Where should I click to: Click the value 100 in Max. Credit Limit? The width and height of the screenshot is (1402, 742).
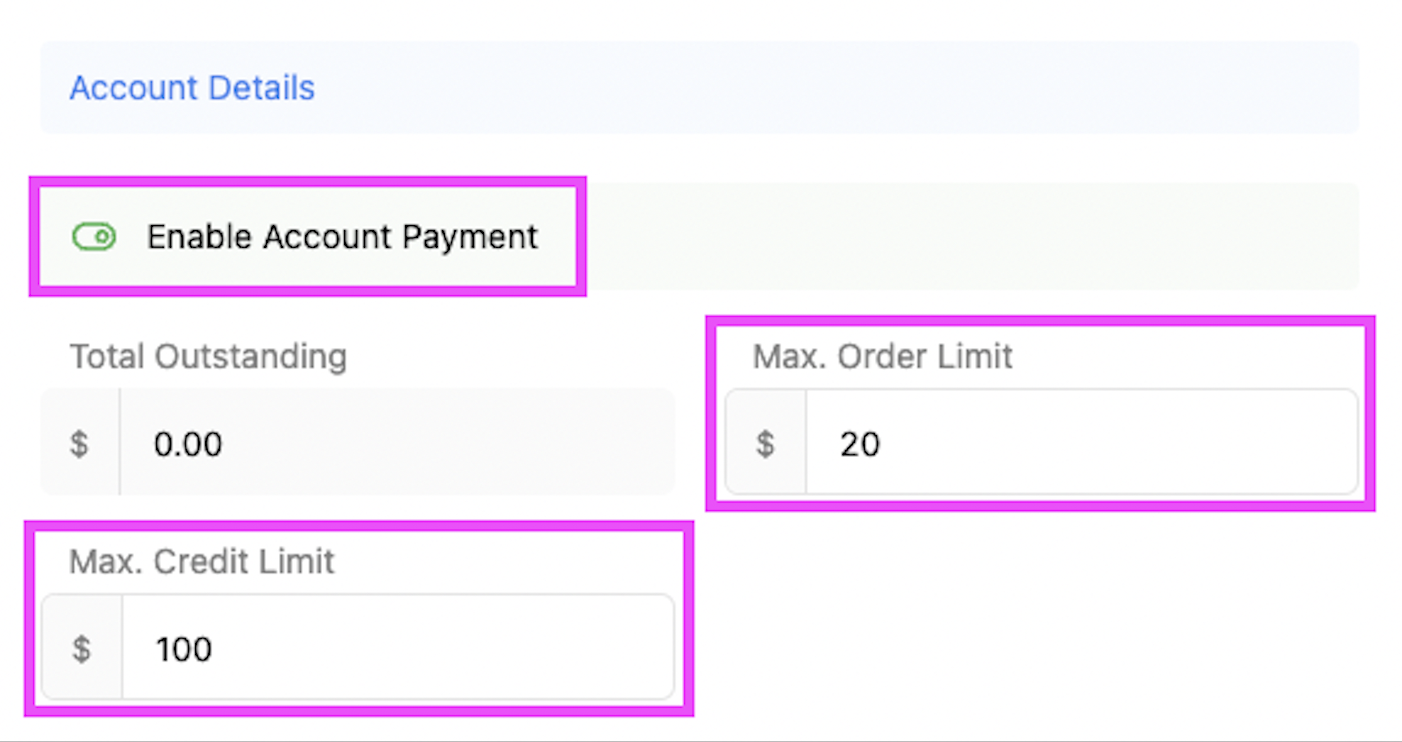[184, 649]
